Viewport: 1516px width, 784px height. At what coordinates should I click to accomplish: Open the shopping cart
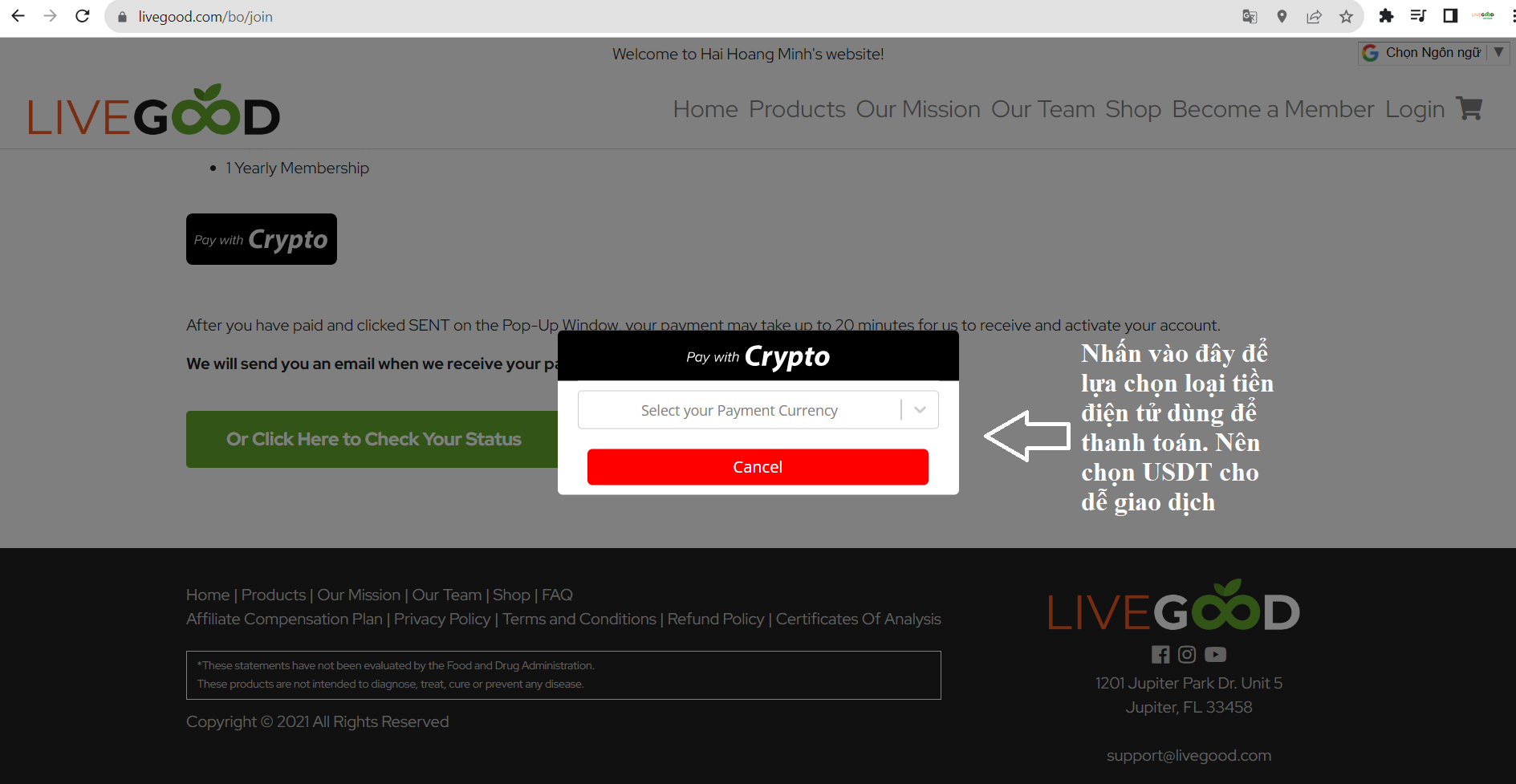1469,108
